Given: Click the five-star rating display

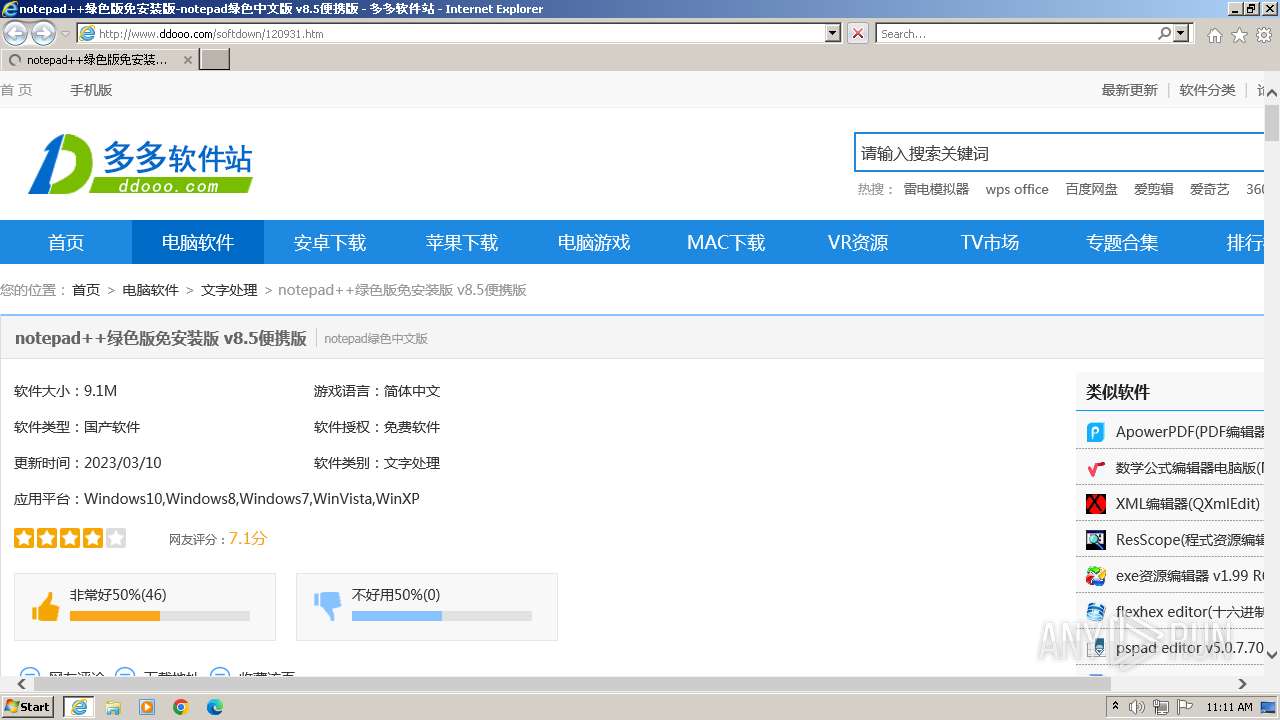Looking at the screenshot, I should coord(70,538).
